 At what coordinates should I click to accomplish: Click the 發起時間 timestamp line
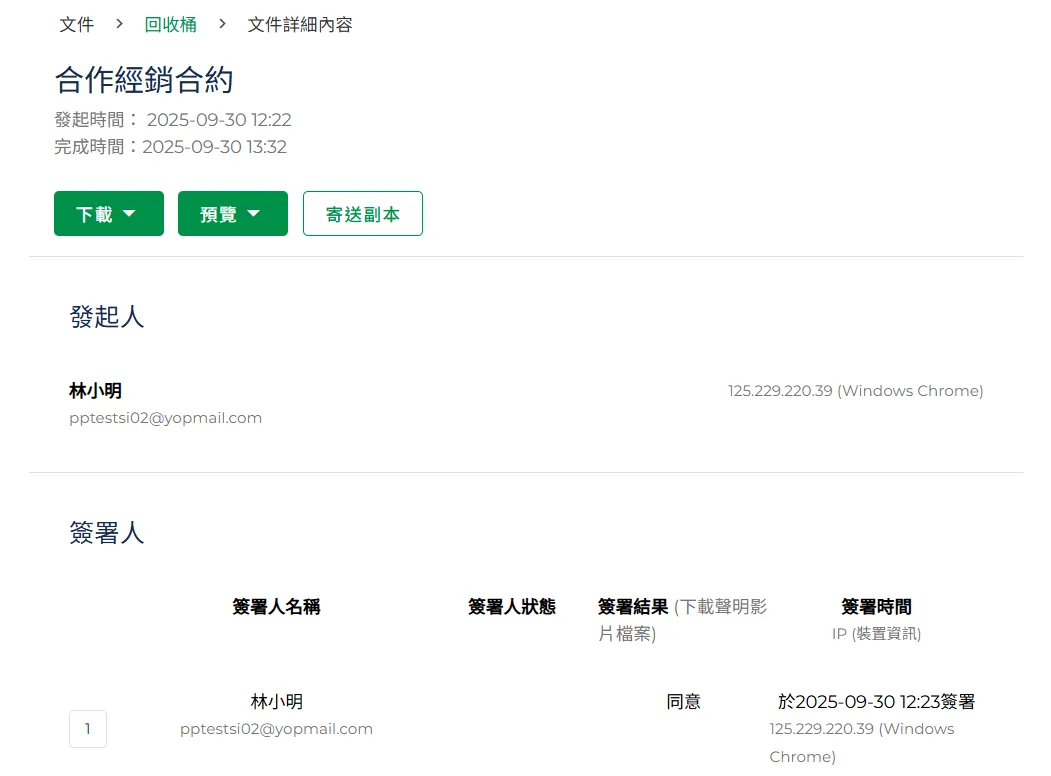[173, 120]
